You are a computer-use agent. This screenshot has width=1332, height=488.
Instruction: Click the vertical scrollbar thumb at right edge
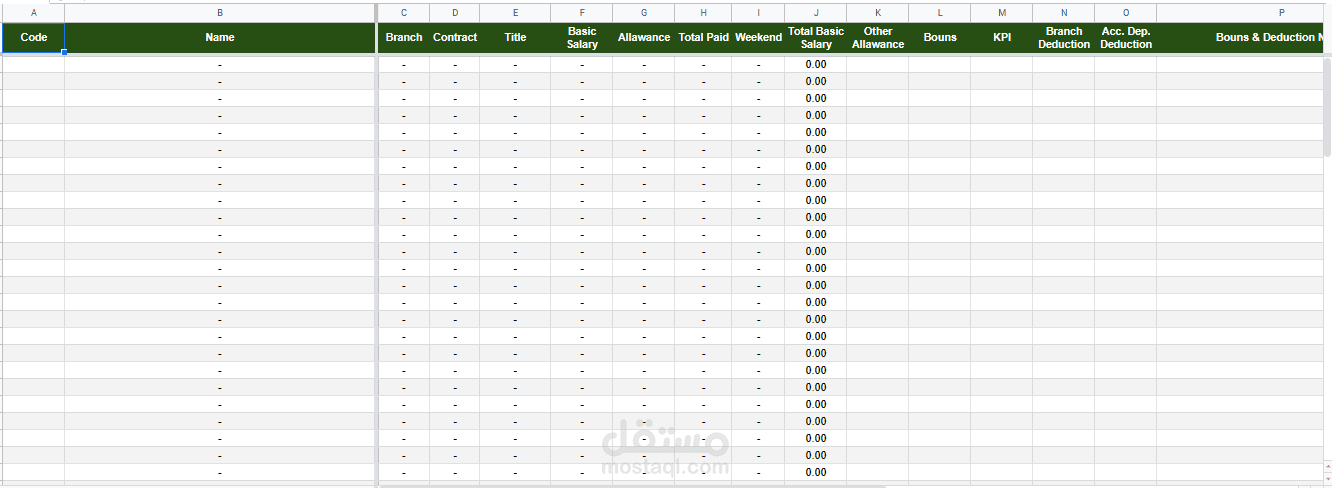coord(1327,106)
